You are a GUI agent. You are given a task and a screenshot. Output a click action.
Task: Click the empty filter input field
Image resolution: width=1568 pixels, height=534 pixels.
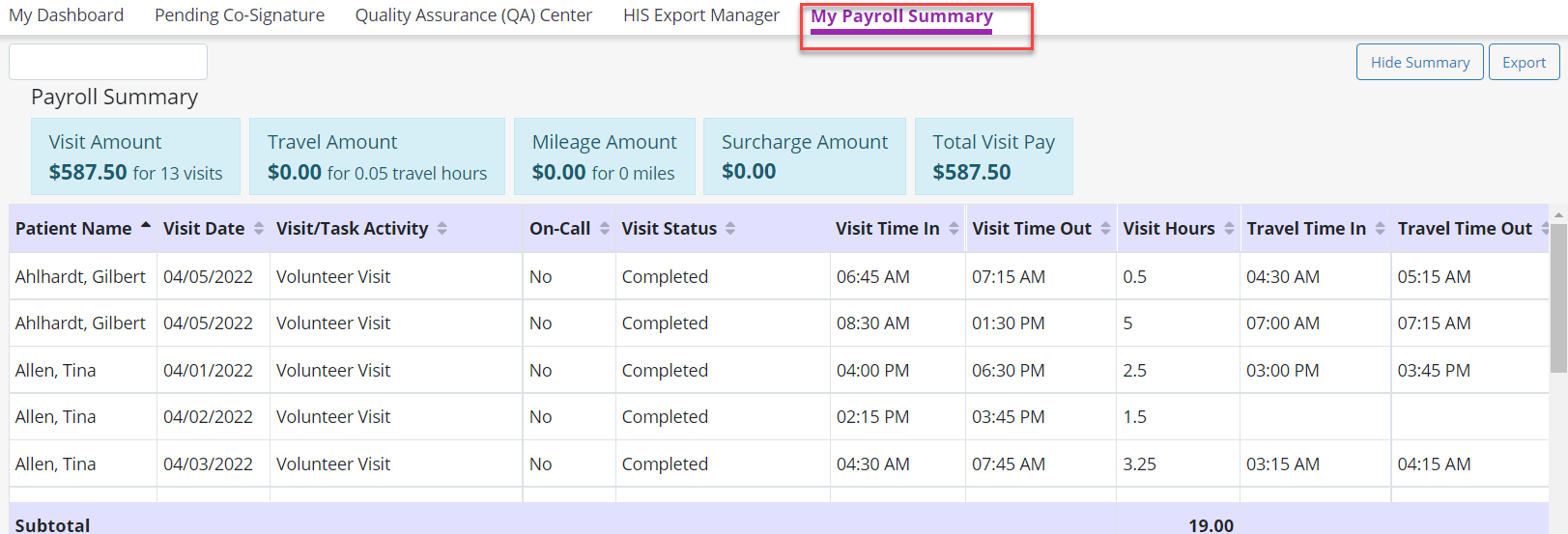click(x=108, y=62)
